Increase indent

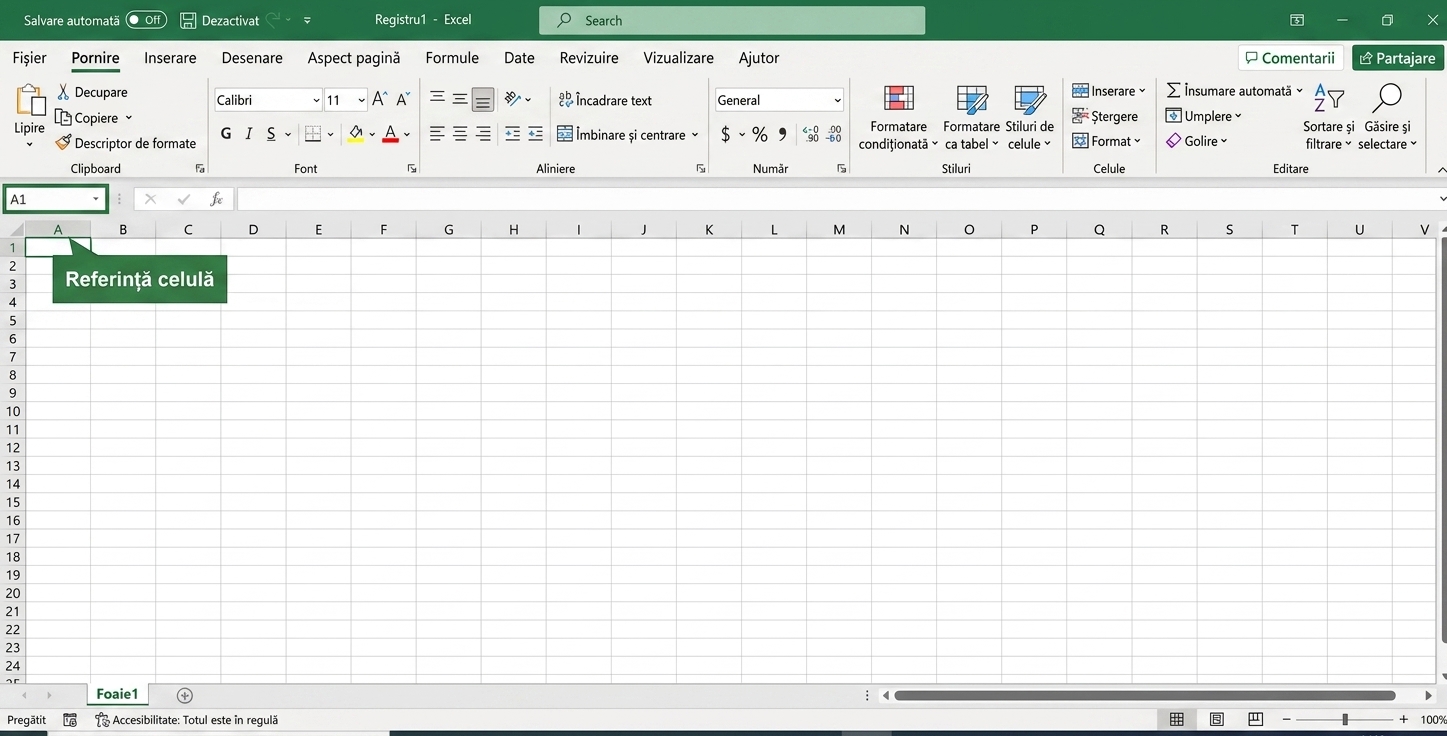pyautogui.click(x=535, y=134)
